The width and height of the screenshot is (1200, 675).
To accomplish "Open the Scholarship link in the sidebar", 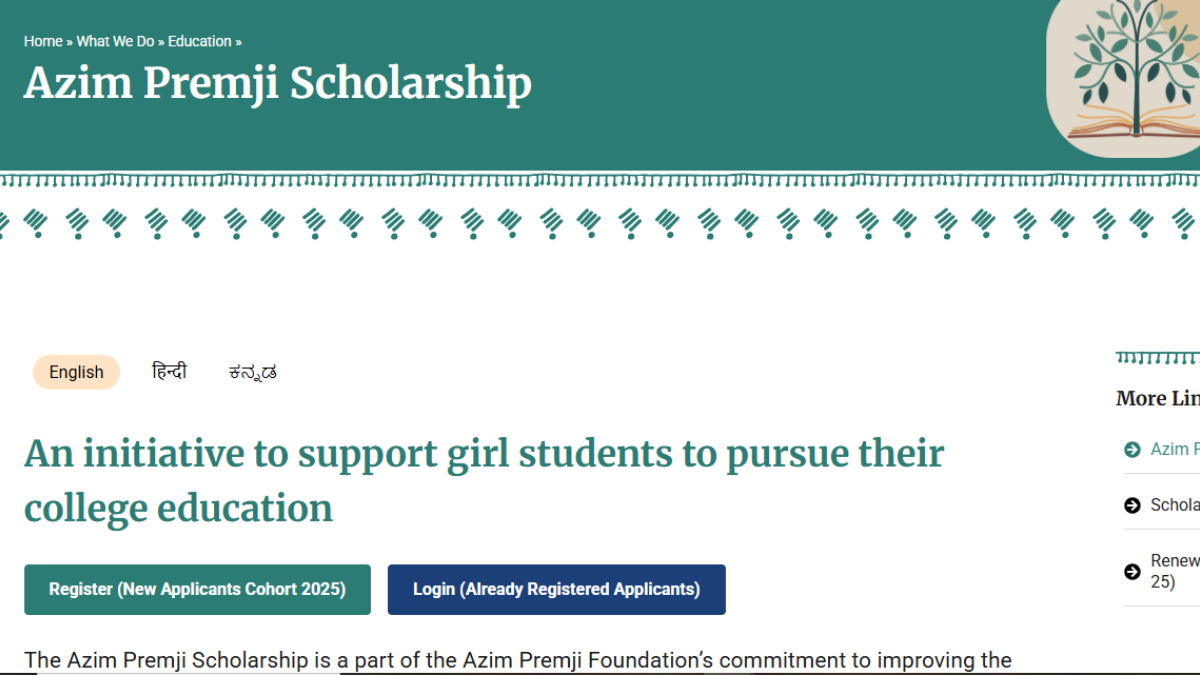I will click(1175, 505).
